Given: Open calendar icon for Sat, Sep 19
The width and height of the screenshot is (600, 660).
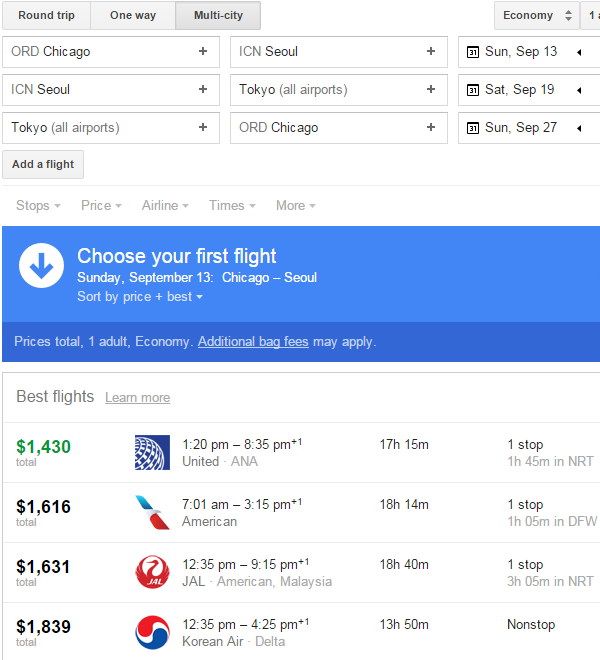Looking at the screenshot, I should tap(473, 90).
